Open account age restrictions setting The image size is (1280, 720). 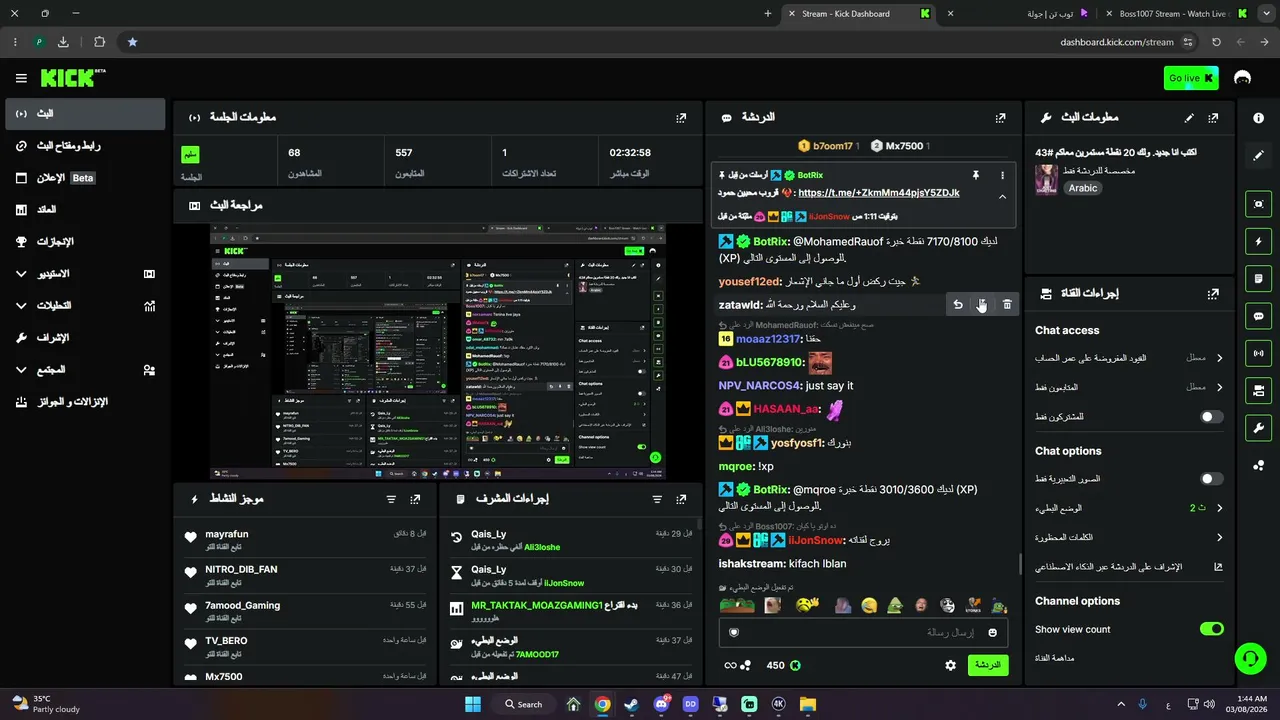[x=1129, y=357]
